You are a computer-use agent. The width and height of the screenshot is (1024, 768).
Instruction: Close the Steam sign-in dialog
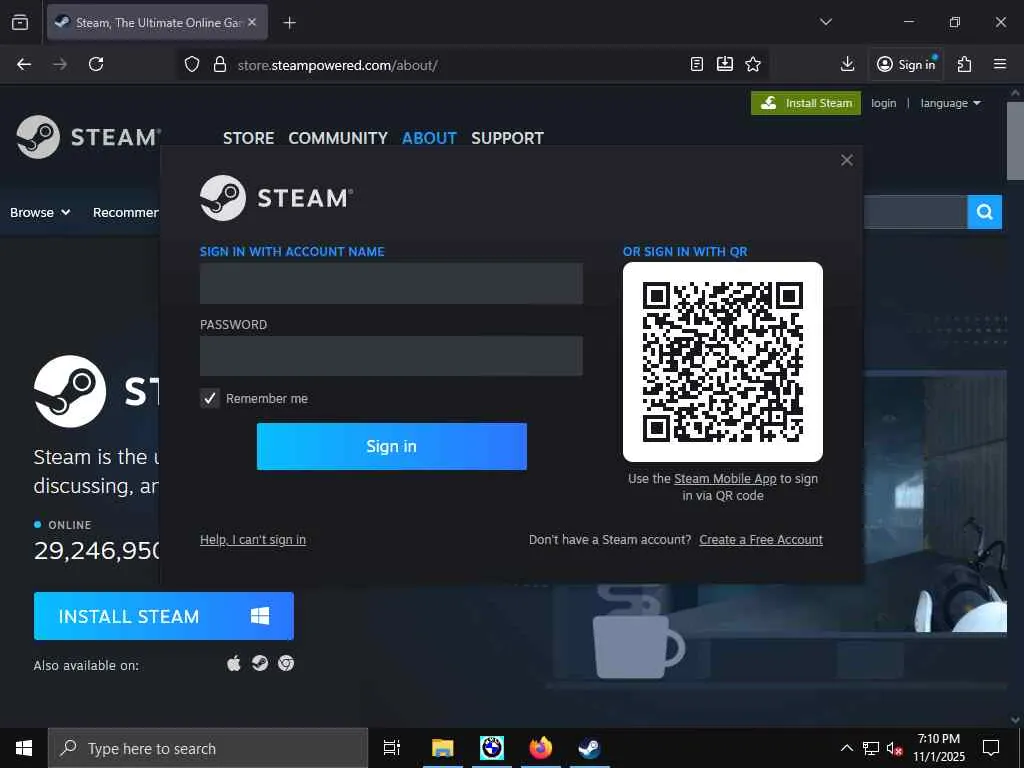(846, 160)
